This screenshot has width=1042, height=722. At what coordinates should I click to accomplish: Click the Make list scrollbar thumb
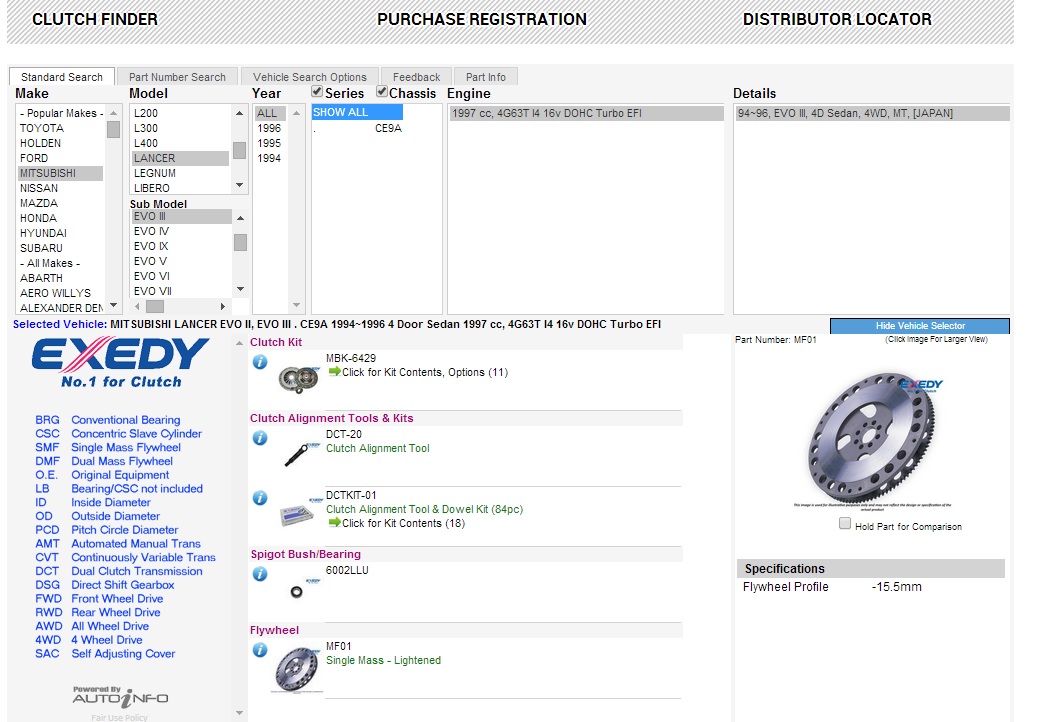[x=114, y=129]
